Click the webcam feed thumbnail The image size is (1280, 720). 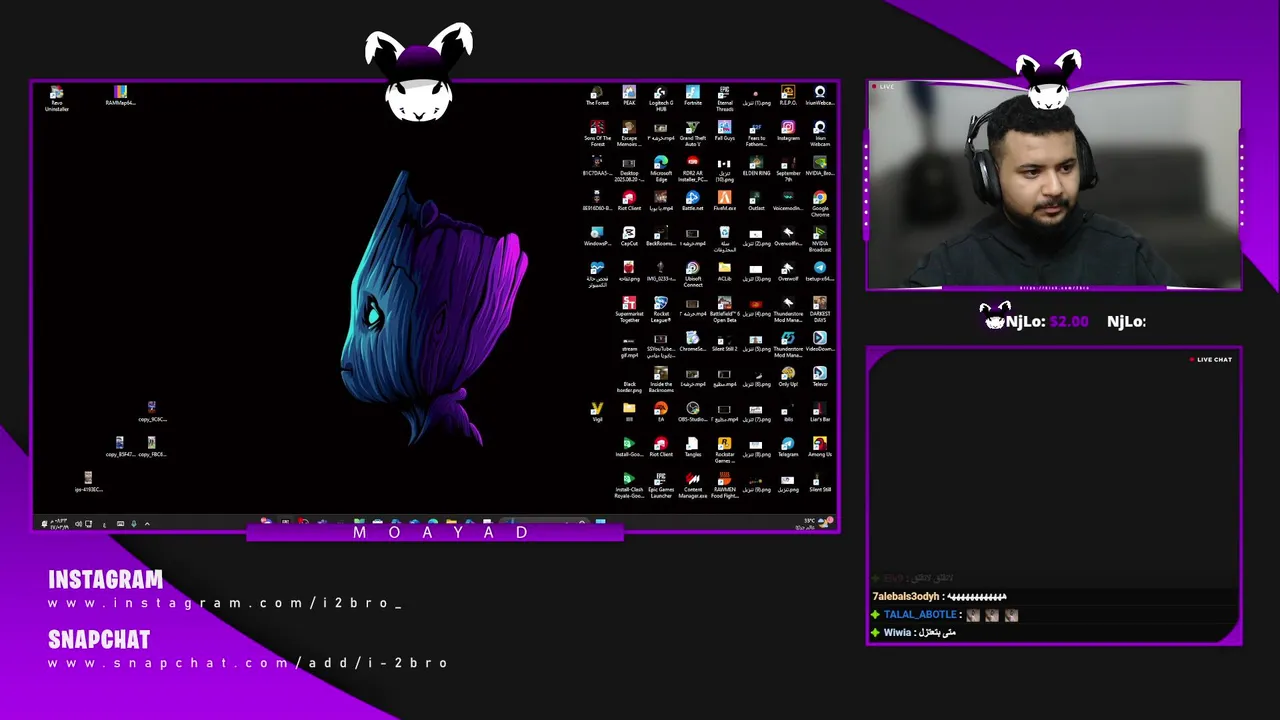pyautogui.click(x=1054, y=185)
